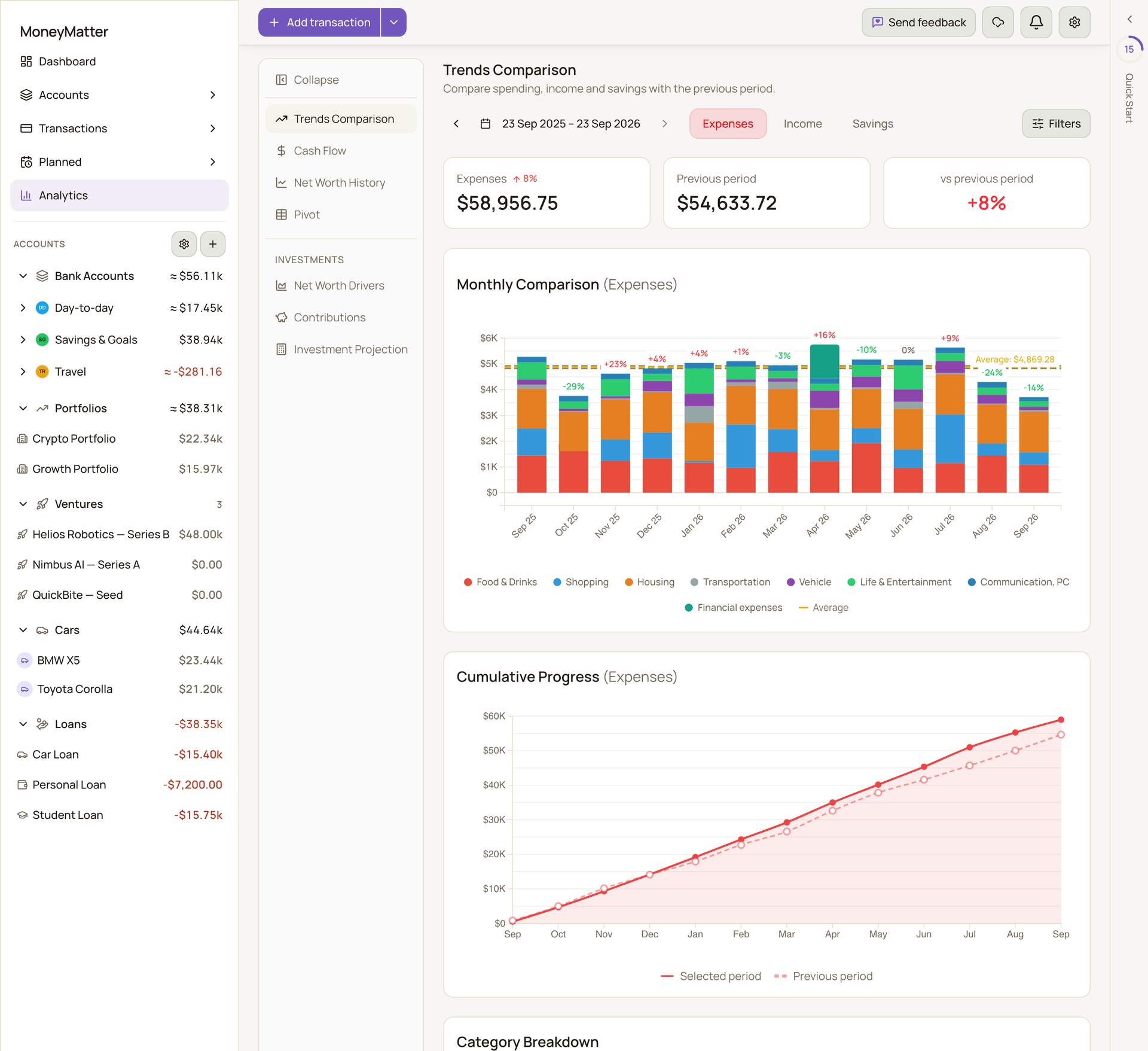Open Net Worth Drivers report
Viewport: 1148px width, 1051px height.
[x=341, y=286]
